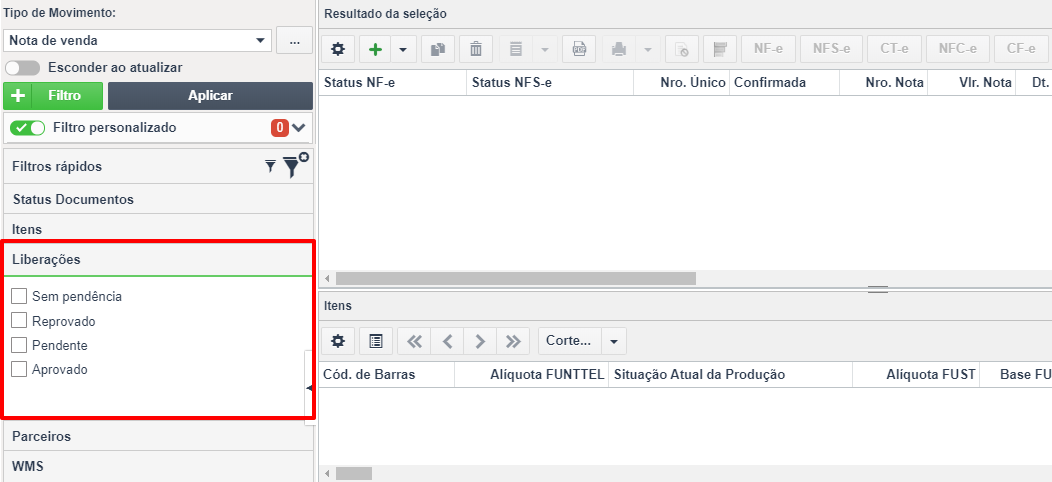This screenshot has height=482, width=1052.
Task: Collapse the Liberações section
Action: pos(158,260)
